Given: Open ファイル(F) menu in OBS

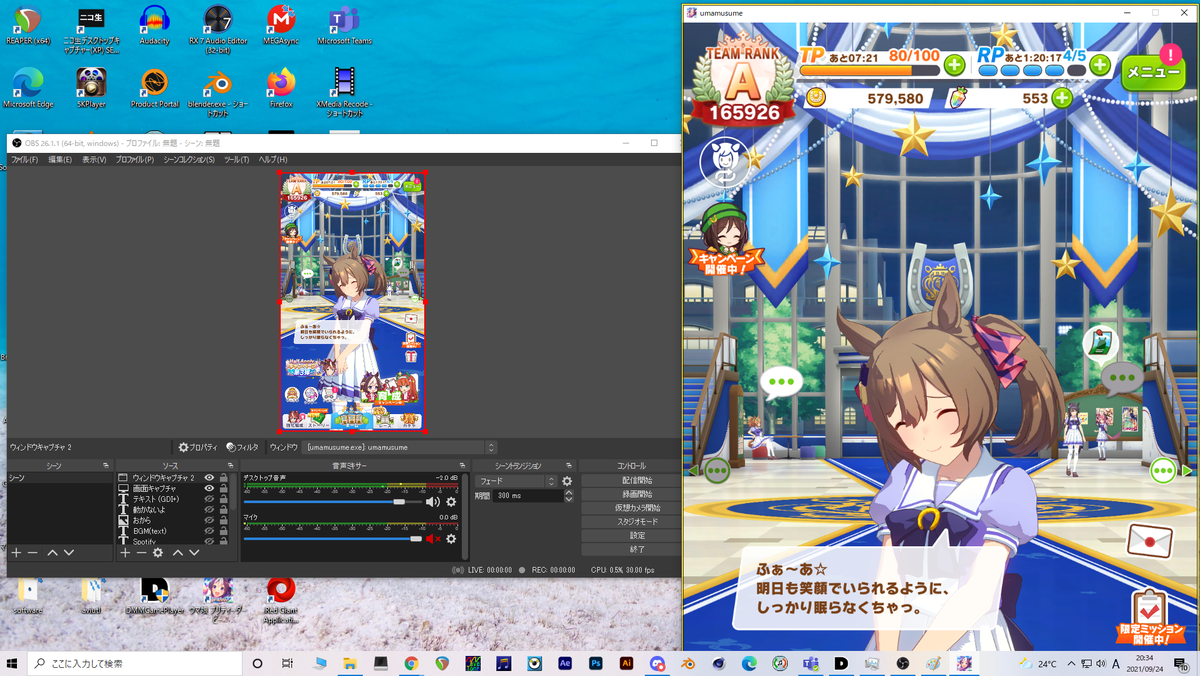Looking at the screenshot, I should tap(24, 159).
